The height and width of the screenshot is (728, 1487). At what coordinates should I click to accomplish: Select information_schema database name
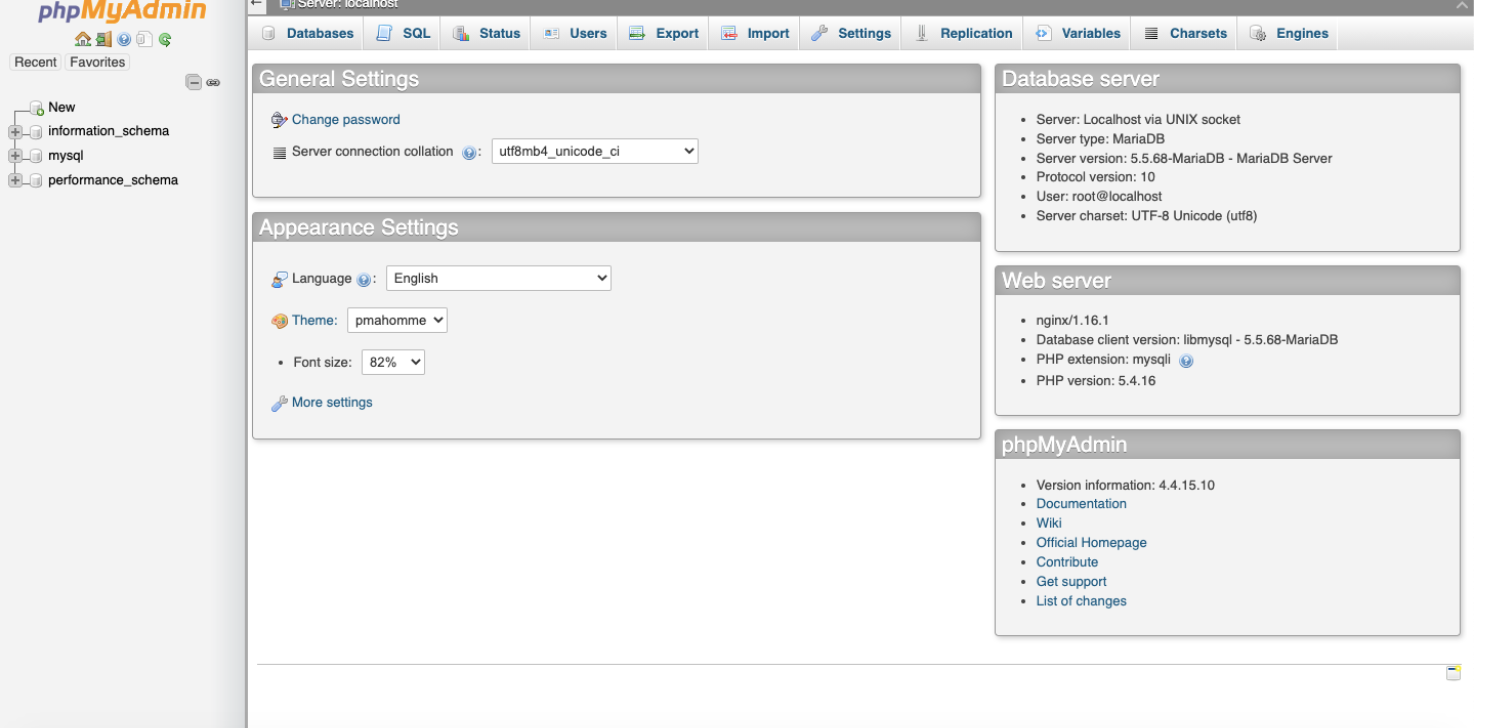pos(109,131)
